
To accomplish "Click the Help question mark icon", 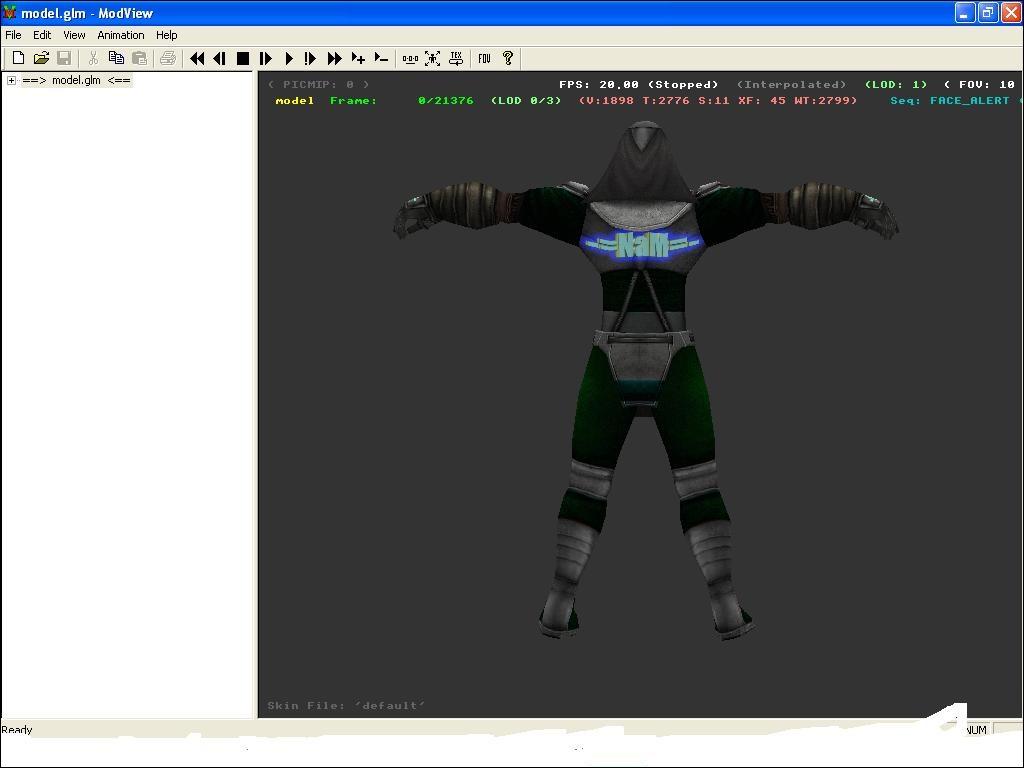I will 507,59.
